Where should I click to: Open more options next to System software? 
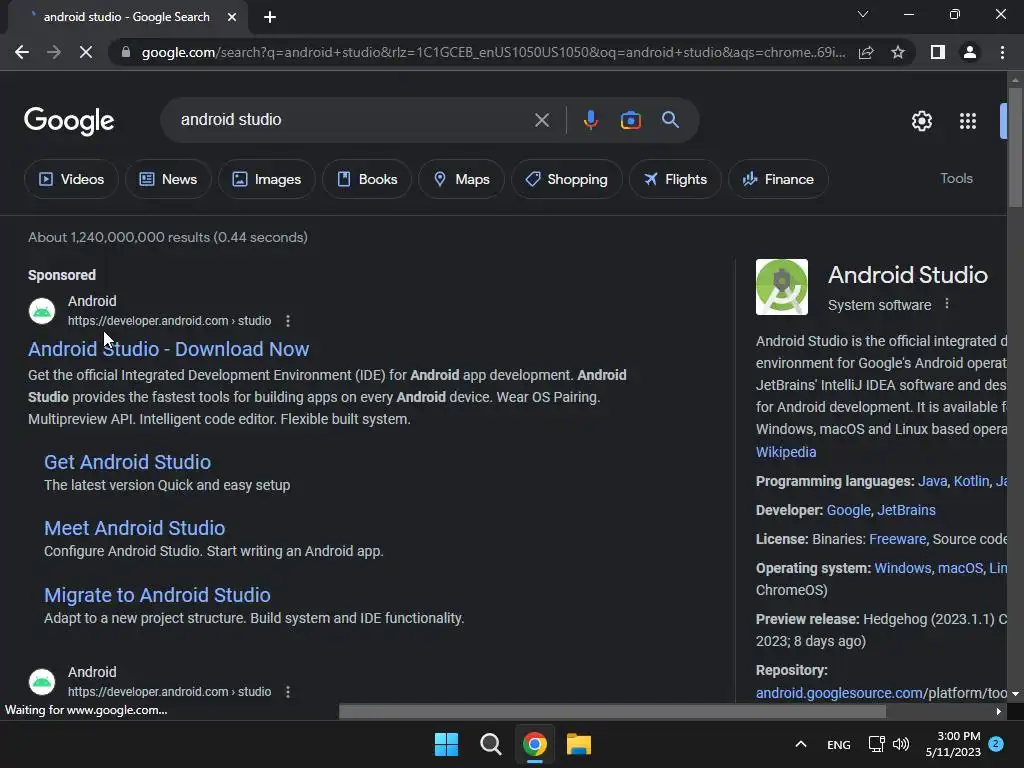pos(947,304)
